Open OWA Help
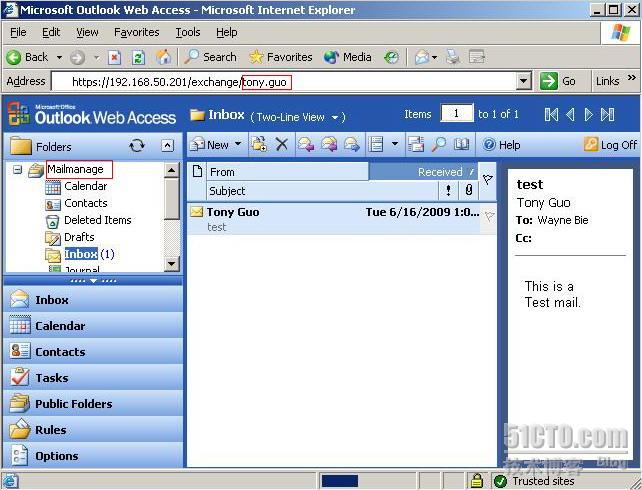The width and height of the screenshot is (642, 490). (501, 145)
